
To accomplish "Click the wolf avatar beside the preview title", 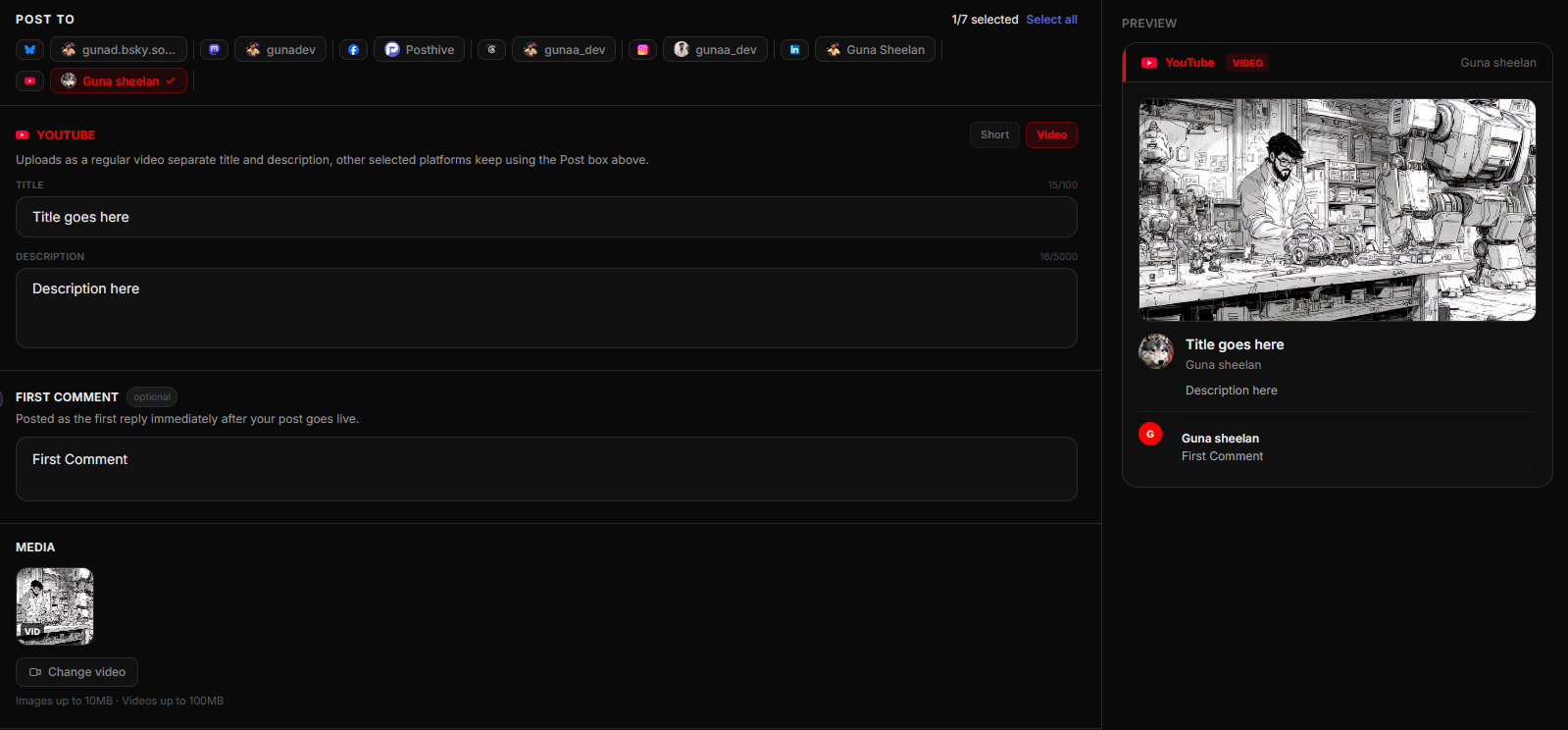I will tap(1156, 351).
